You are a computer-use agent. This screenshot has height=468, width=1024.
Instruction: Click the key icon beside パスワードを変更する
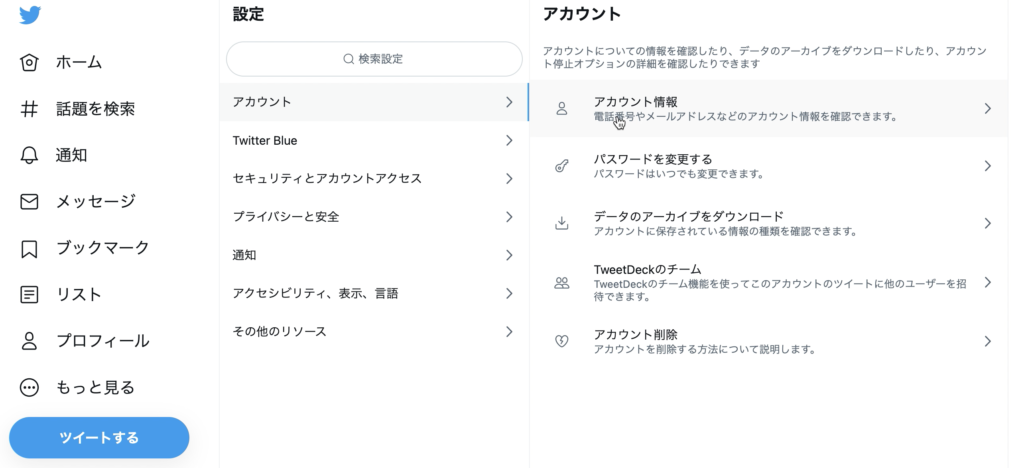562,166
